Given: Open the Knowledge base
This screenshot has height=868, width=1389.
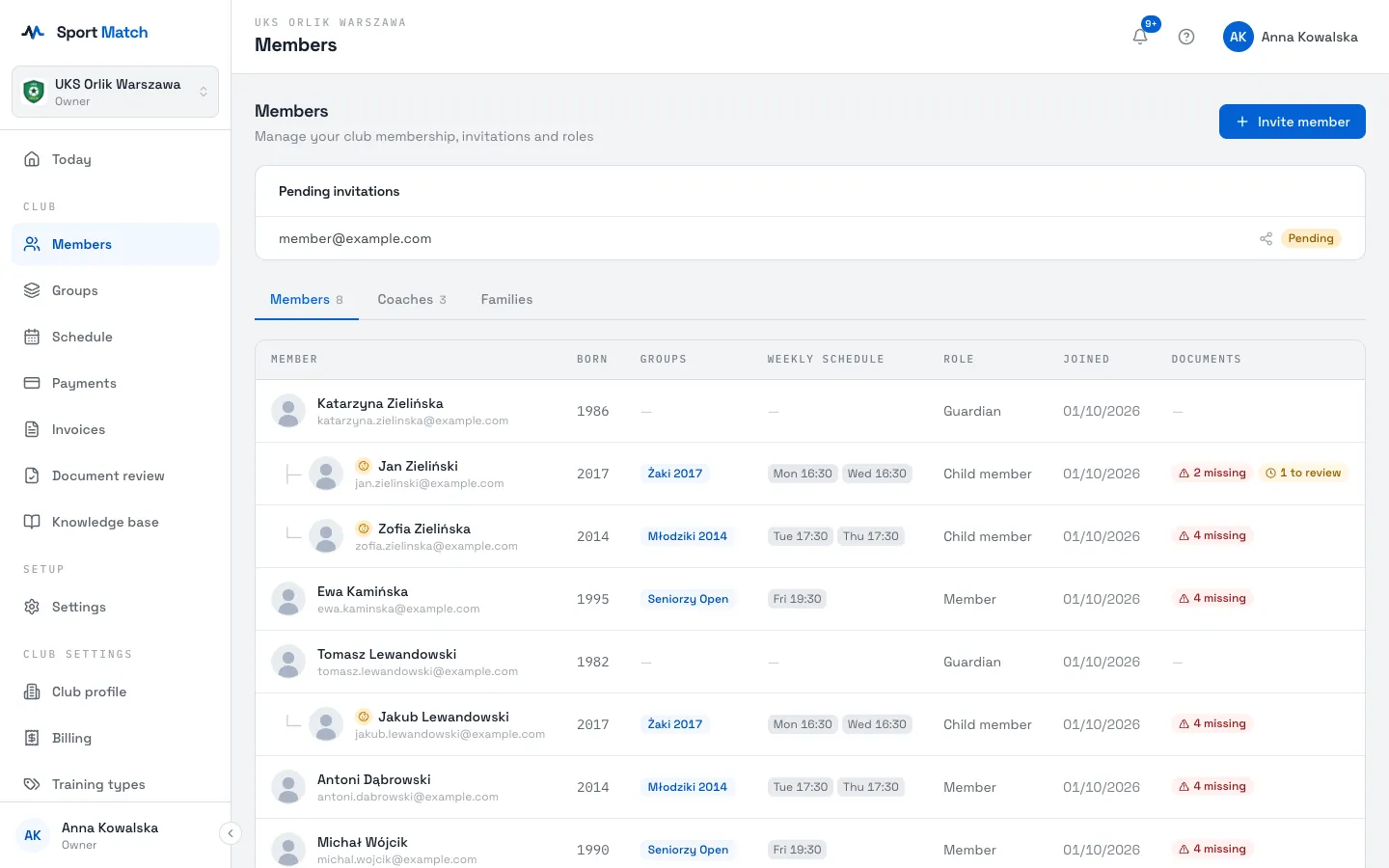Looking at the screenshot, I should click(116, 522).
